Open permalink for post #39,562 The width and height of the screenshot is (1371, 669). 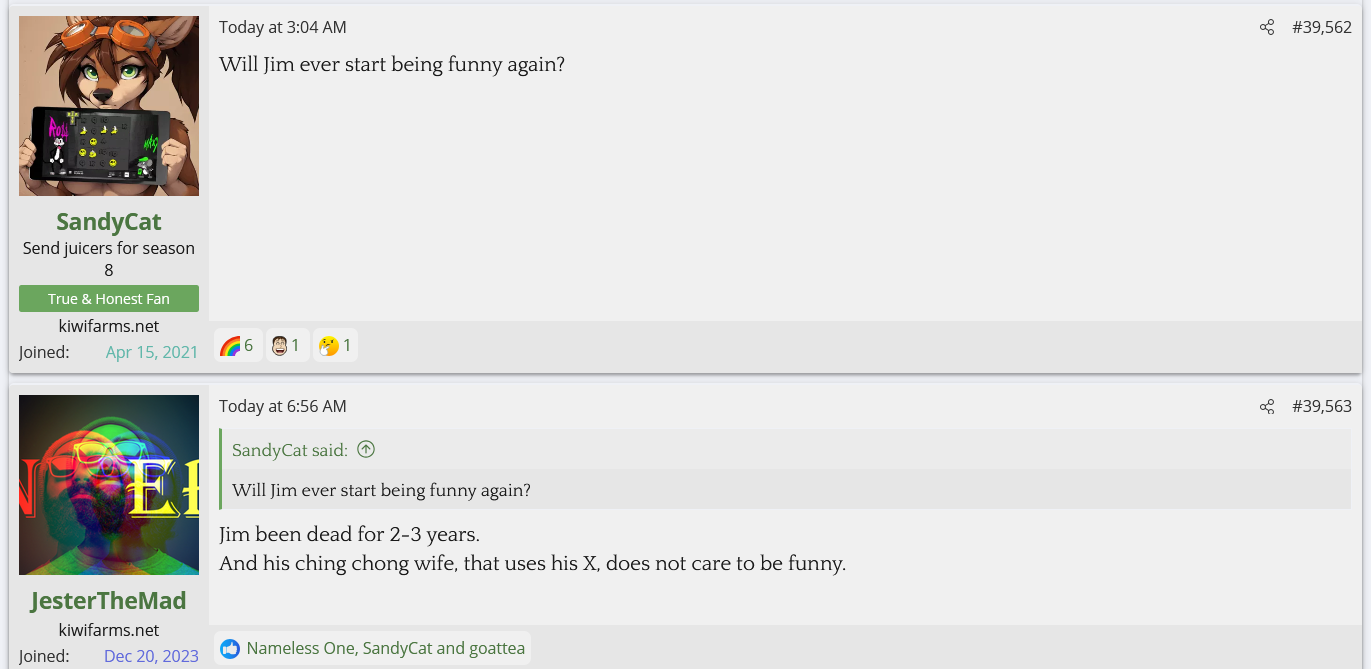click(1321, 28)
